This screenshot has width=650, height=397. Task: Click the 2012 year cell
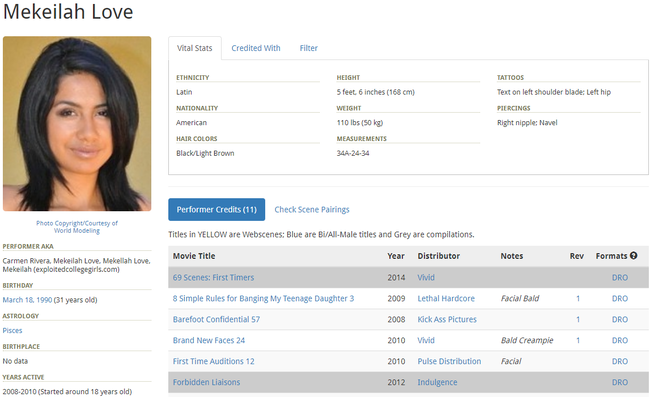coord(396,382)
